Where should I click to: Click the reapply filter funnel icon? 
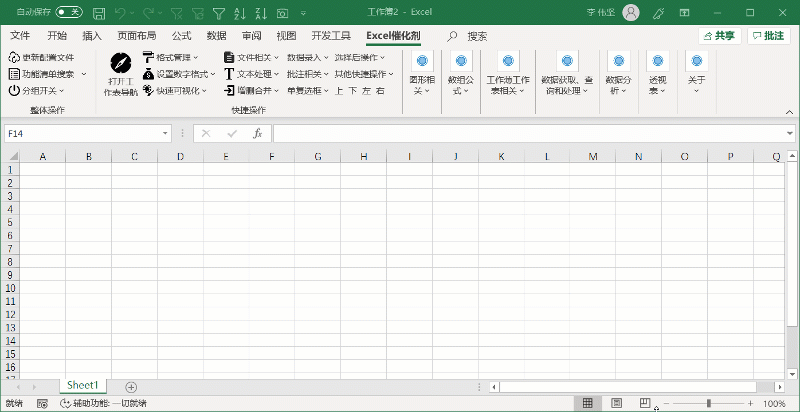pyautogui.click(x=197, y=12)
